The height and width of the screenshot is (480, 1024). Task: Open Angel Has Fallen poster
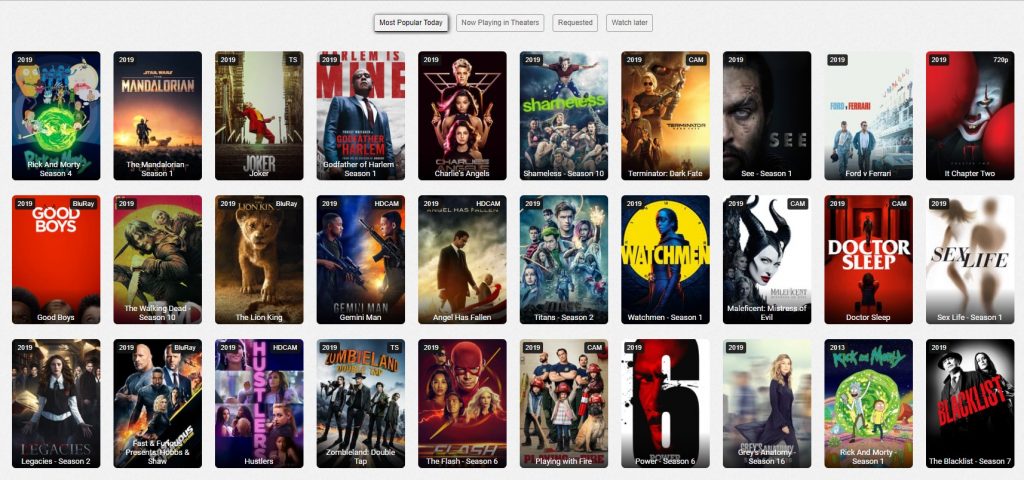462,259
